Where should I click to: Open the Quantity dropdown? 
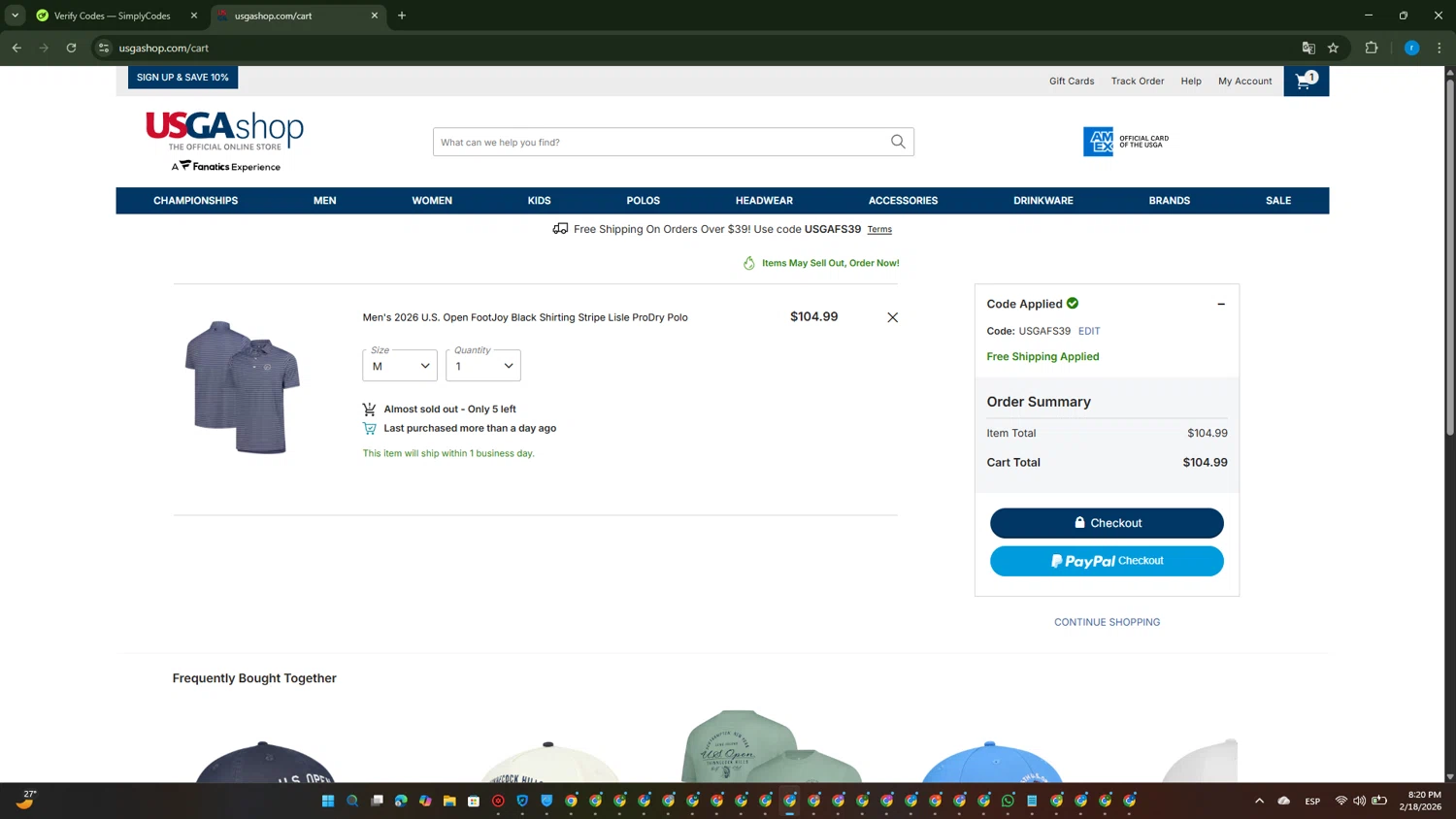coord(483,366)
